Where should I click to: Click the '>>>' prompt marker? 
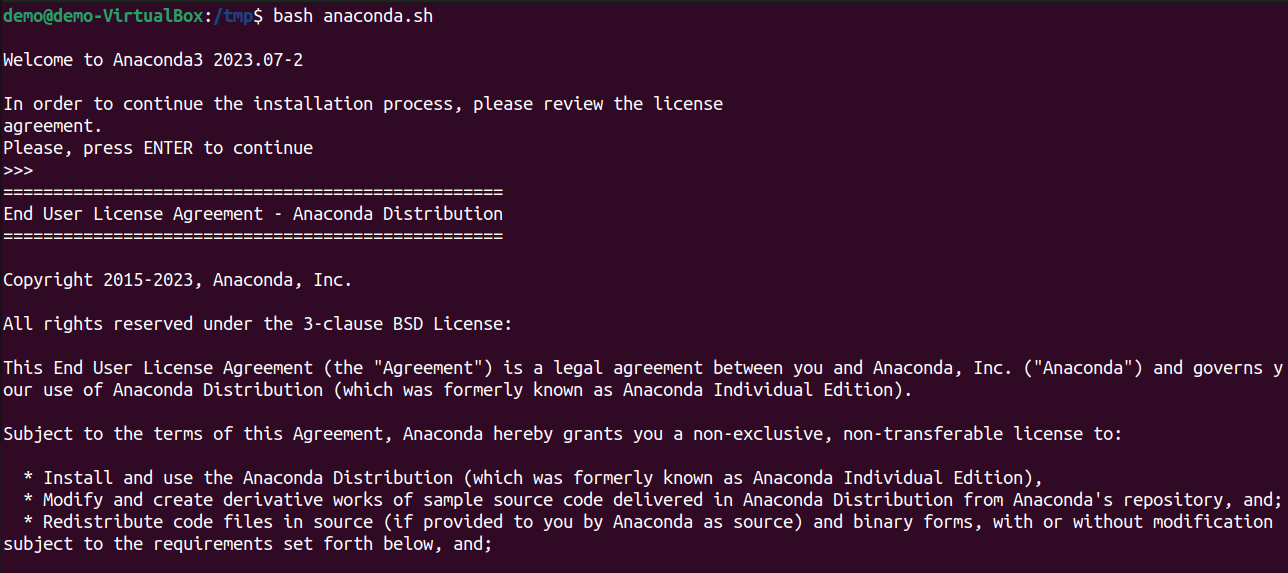[x=18, y=170]
